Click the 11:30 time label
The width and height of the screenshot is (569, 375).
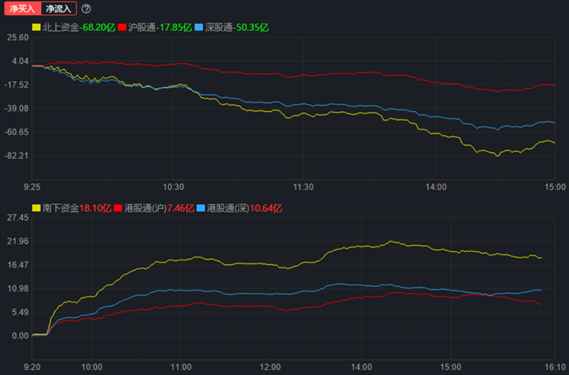[303, 187]
